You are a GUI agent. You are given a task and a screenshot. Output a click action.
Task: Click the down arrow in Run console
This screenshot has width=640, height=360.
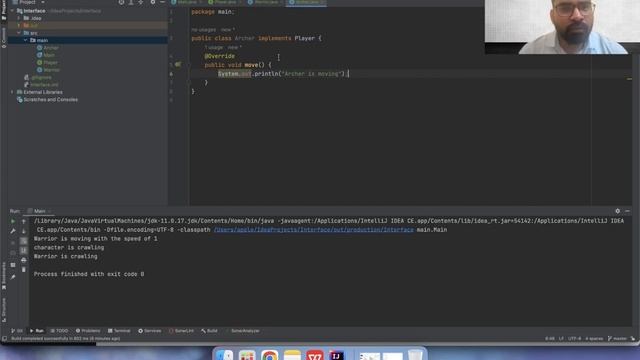pos(24,231)
